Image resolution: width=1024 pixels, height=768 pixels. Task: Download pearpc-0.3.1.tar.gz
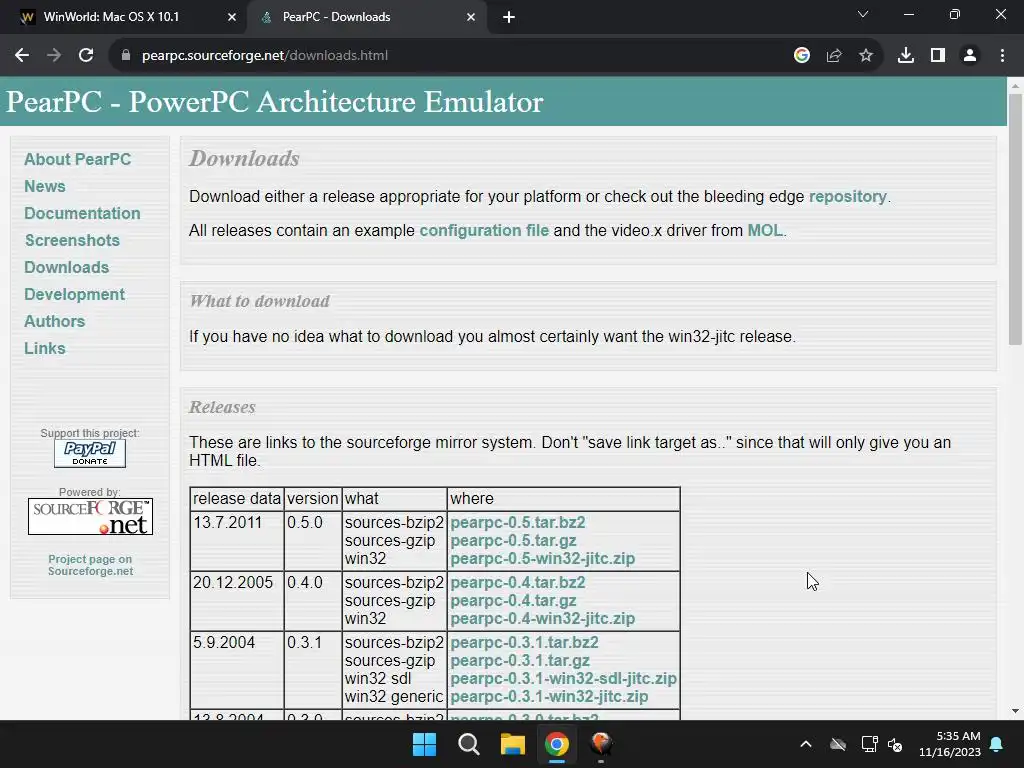[x=520, y=661]
